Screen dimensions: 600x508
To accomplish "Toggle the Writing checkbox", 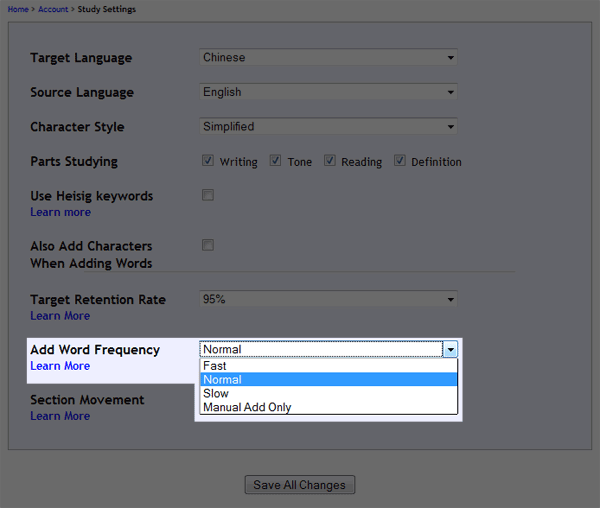I will pyautogui.click(x=208, y=161).
